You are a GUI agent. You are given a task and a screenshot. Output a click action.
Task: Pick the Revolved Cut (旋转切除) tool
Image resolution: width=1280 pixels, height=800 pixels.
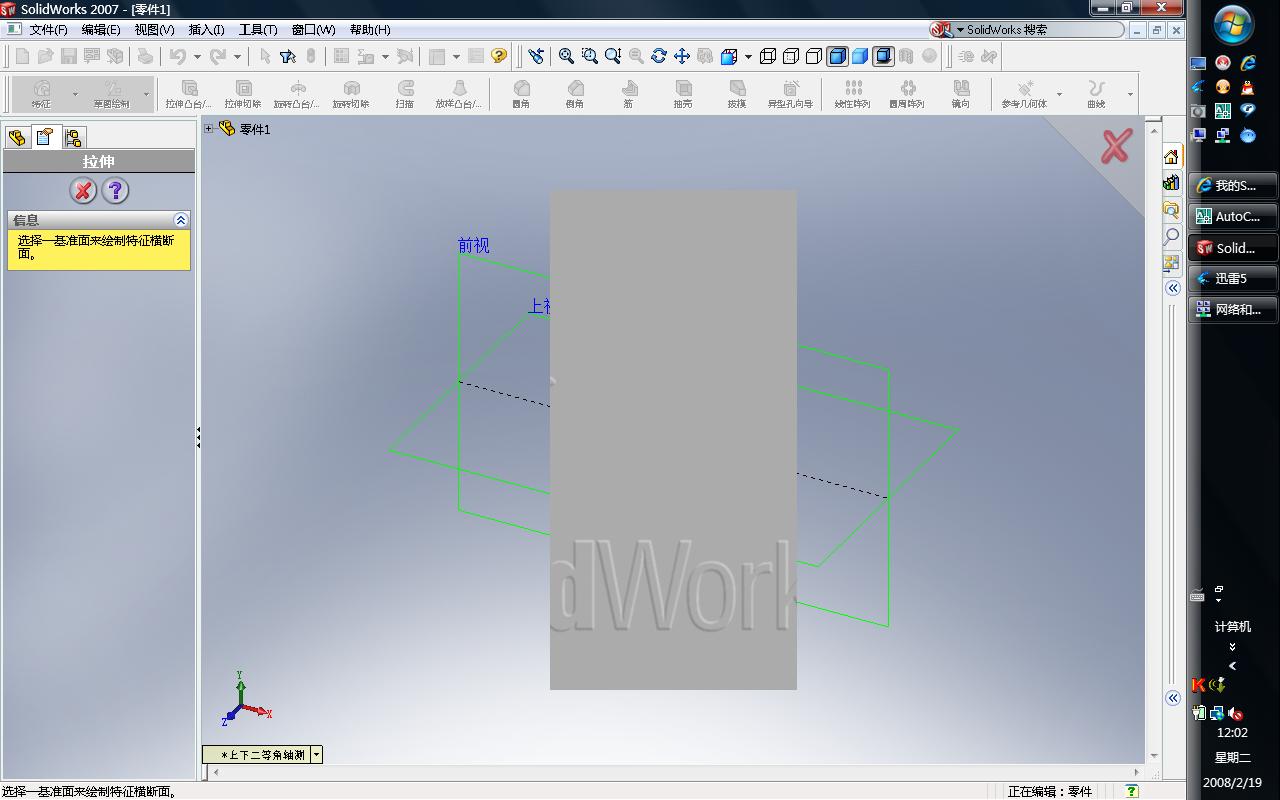pos(351,94)
